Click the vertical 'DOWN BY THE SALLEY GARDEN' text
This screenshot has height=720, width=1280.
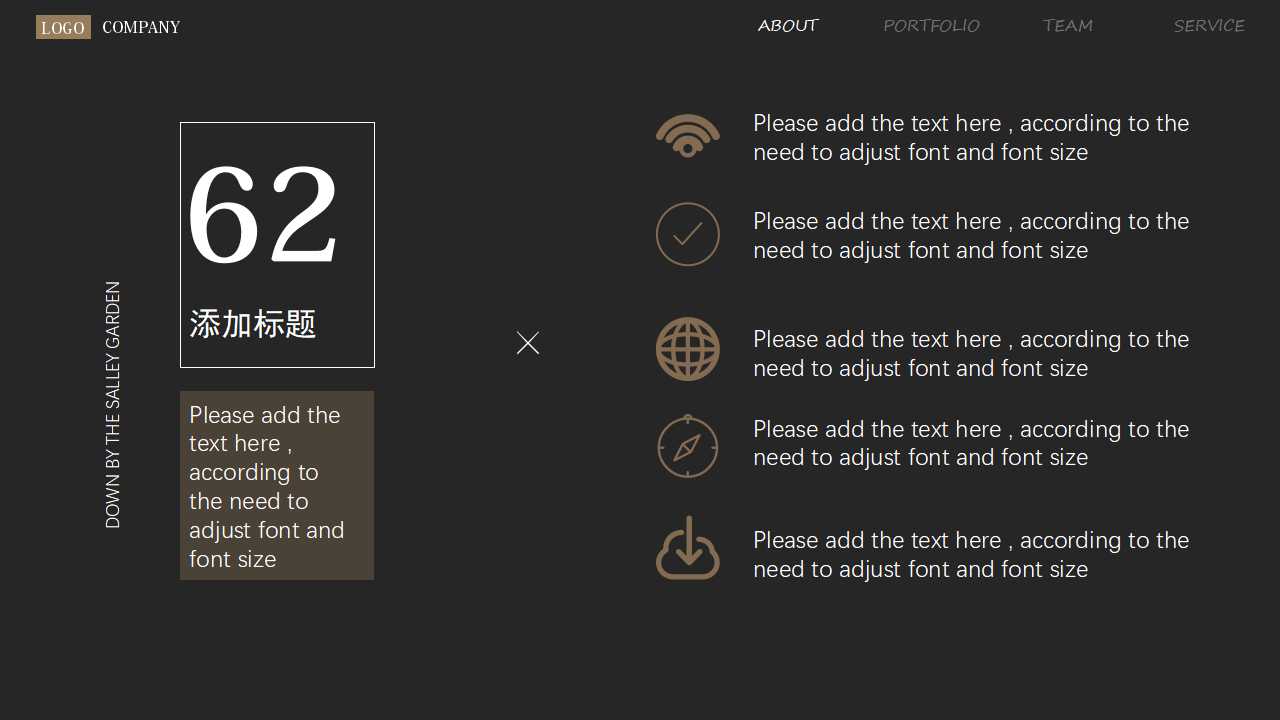(x=113, y=404)
